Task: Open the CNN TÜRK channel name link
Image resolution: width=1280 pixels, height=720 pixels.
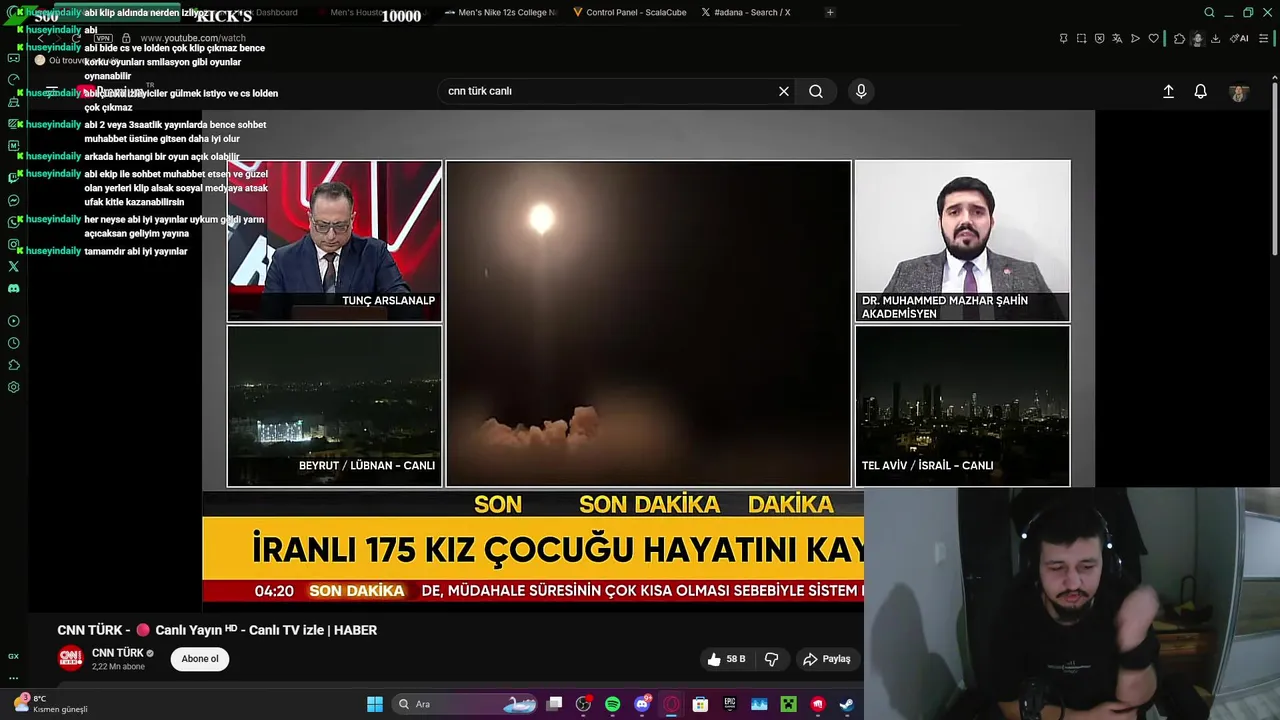Action: pos(118,653)
